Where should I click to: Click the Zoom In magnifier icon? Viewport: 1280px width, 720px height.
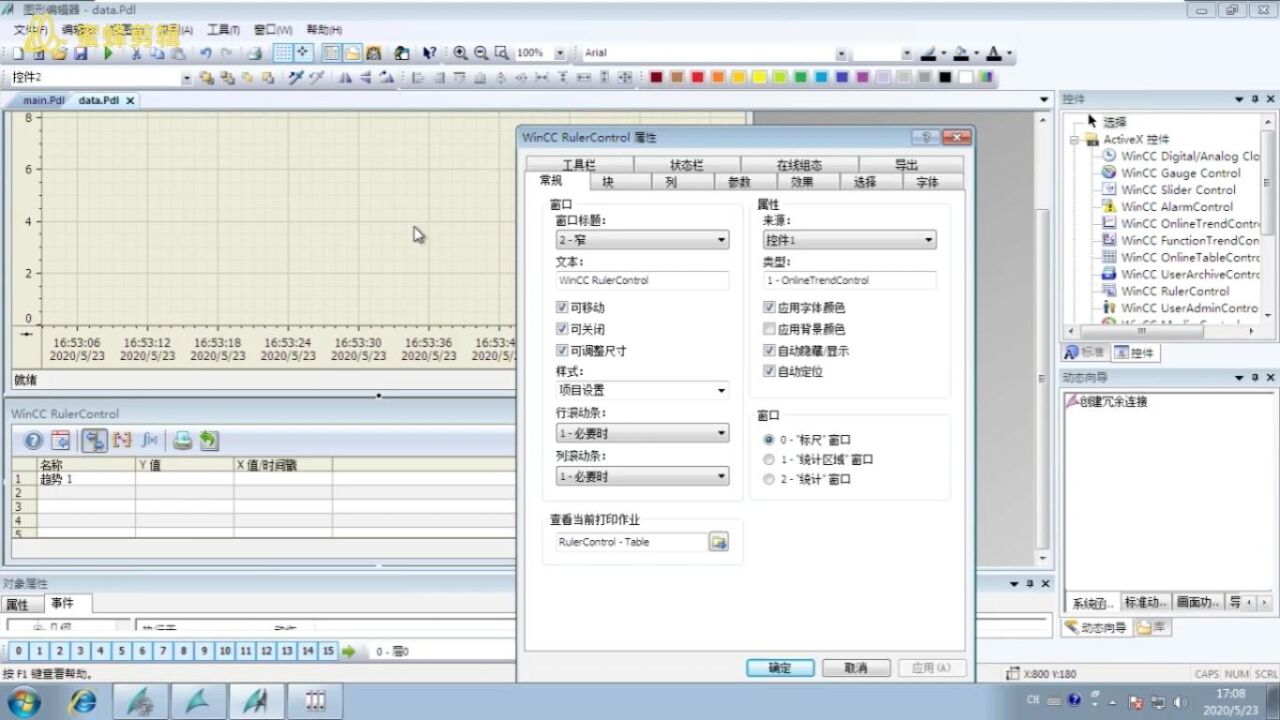[460, 53]
